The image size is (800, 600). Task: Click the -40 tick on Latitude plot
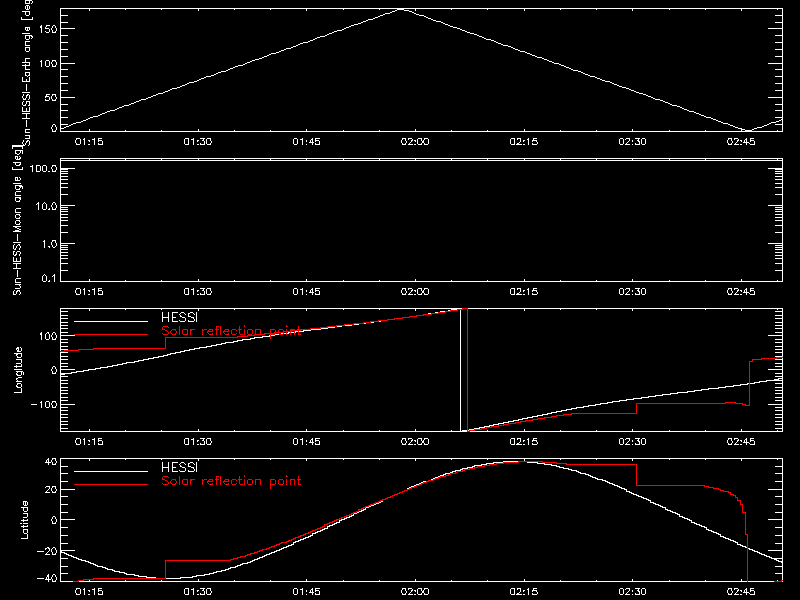point(47,579)
